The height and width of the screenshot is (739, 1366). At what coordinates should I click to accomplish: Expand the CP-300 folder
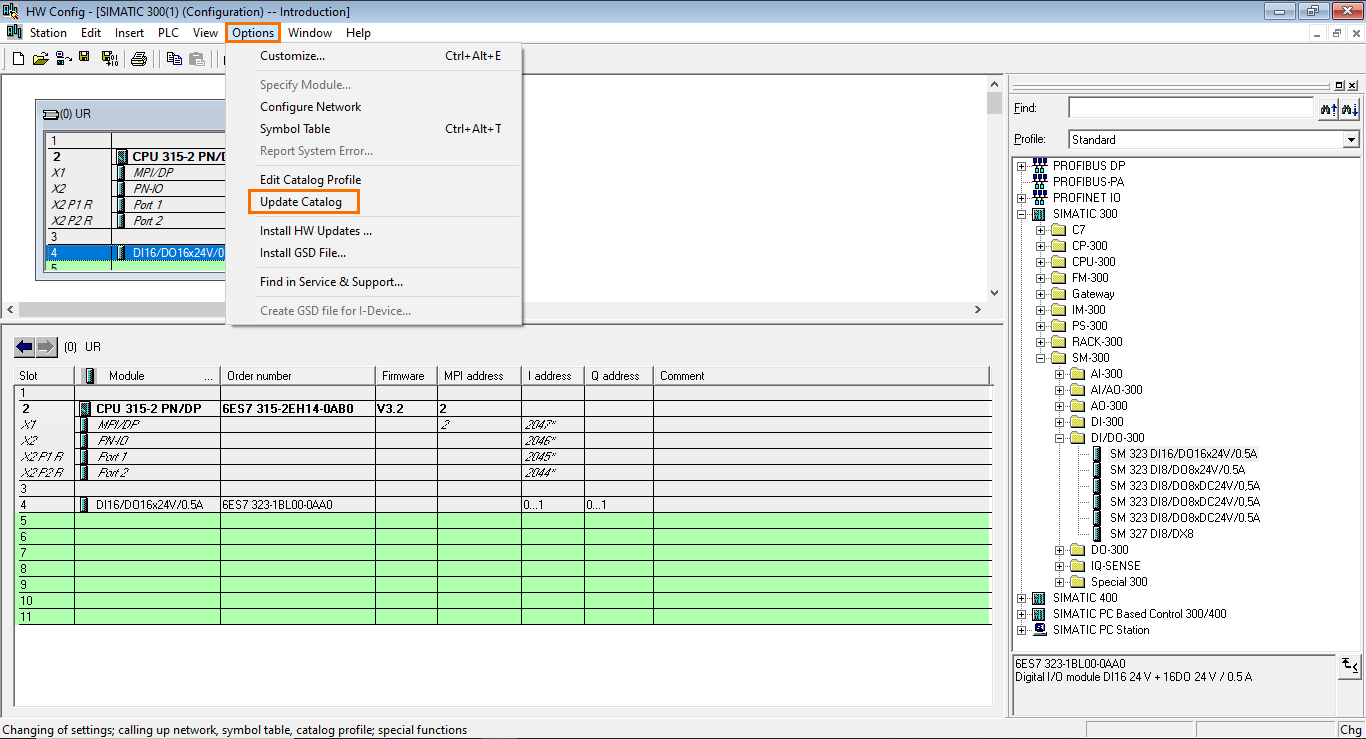tap(1041, 246)
